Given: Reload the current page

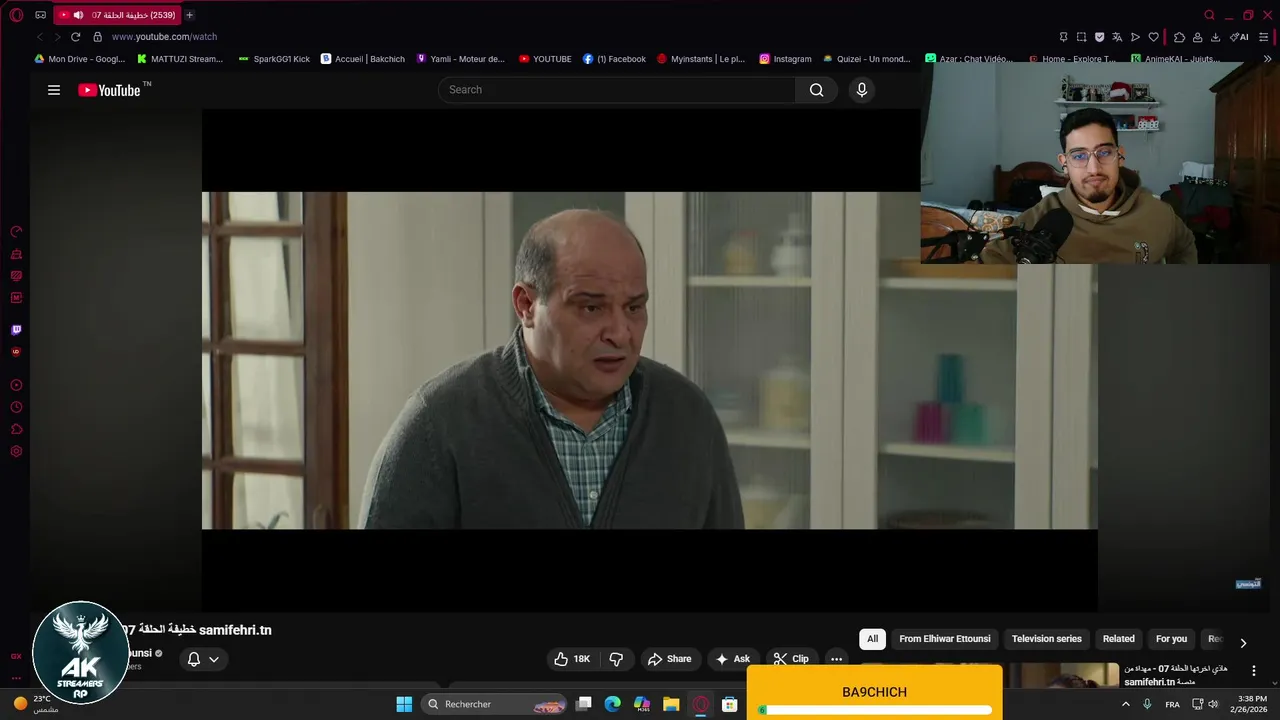Looking at the screenshot, I should 75,37.
